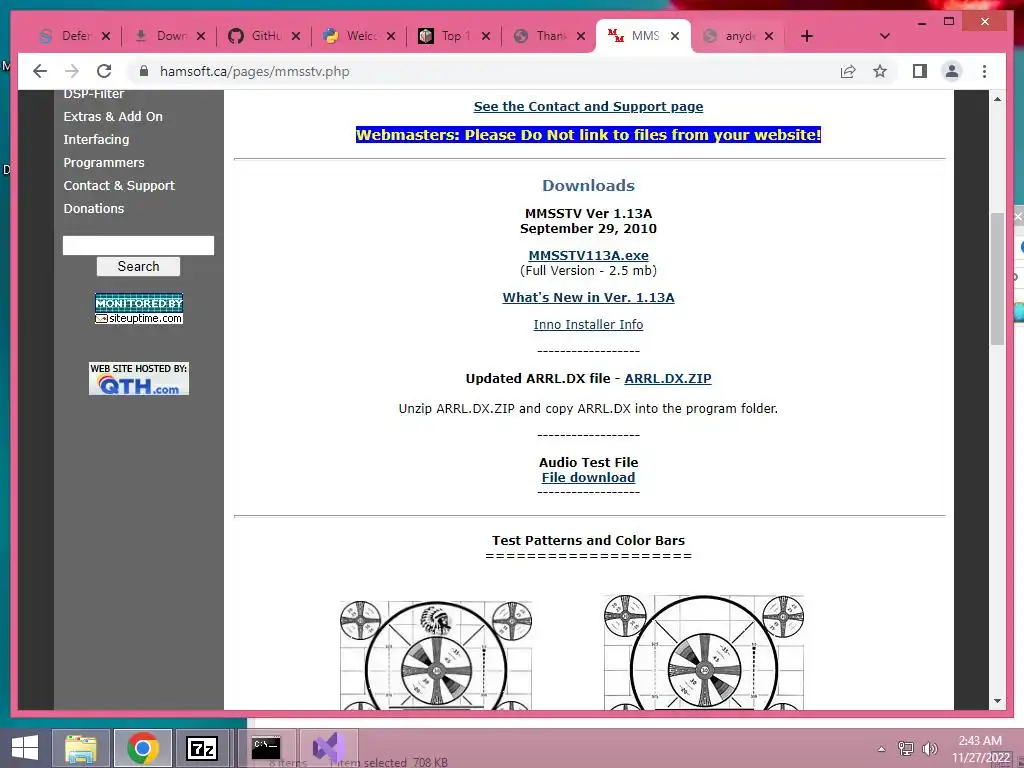The width and height of the screenshot is (1024, 768).
Task: Close the anydesk tab
Action: [769, 36]
